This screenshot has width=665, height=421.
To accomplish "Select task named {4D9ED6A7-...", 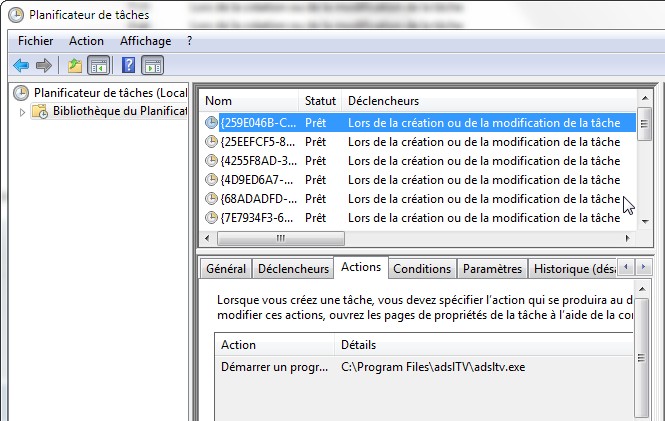I will pos(257,180).
